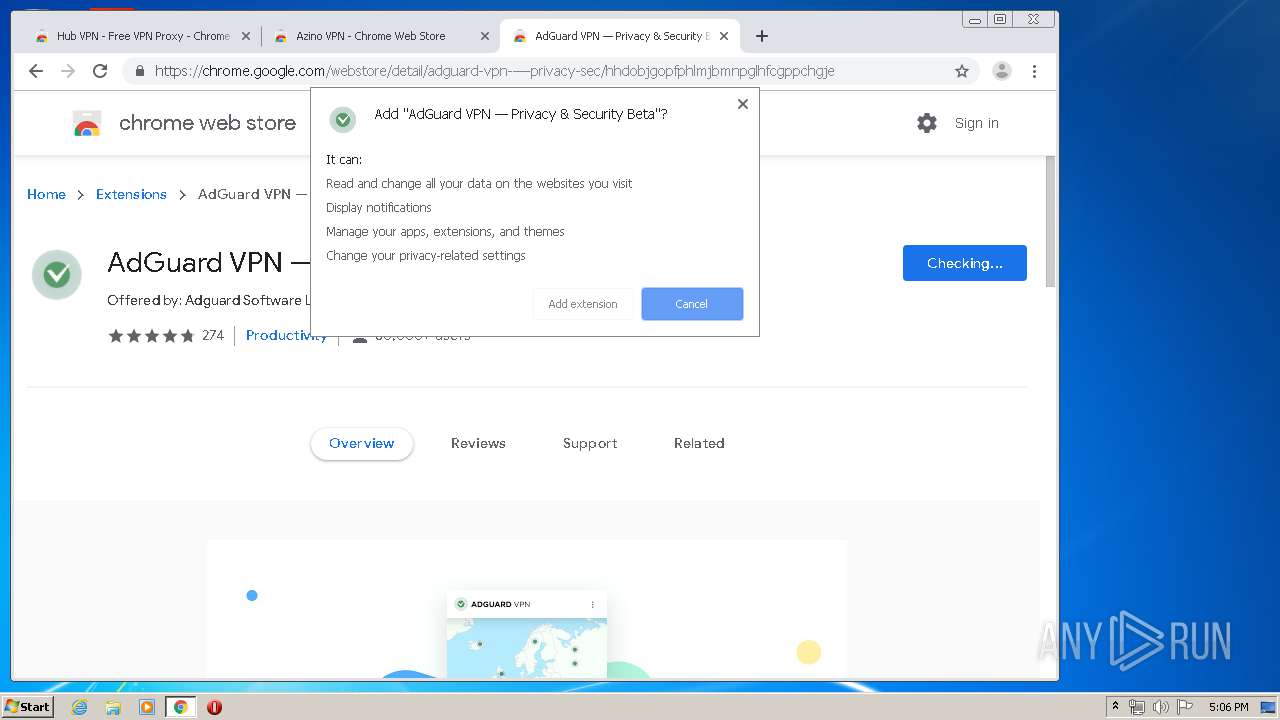Click the 5:06 PM clock

1228,707
